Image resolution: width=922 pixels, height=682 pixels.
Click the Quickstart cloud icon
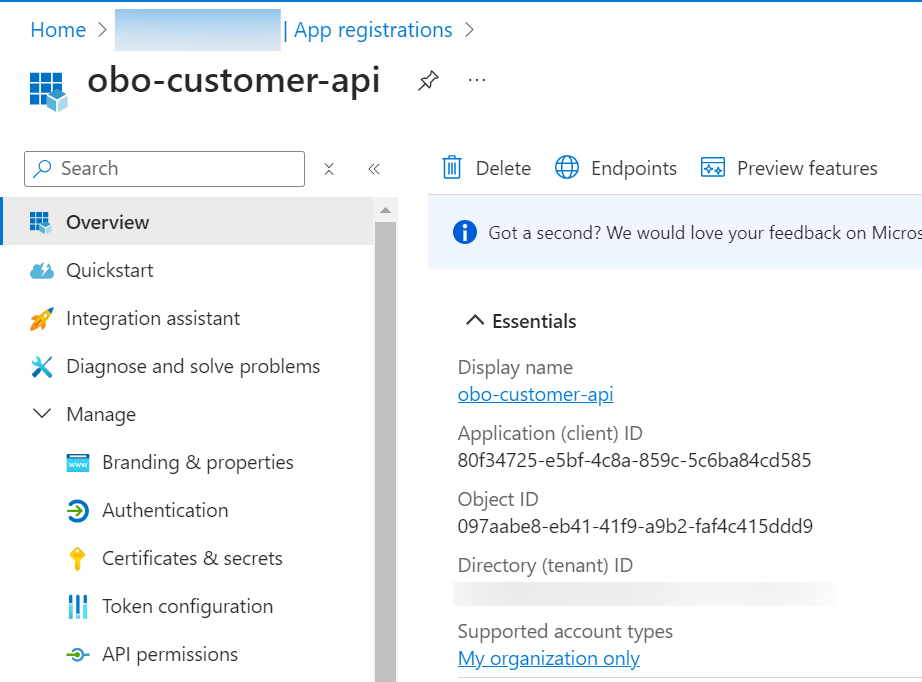[x=42, y=271]
